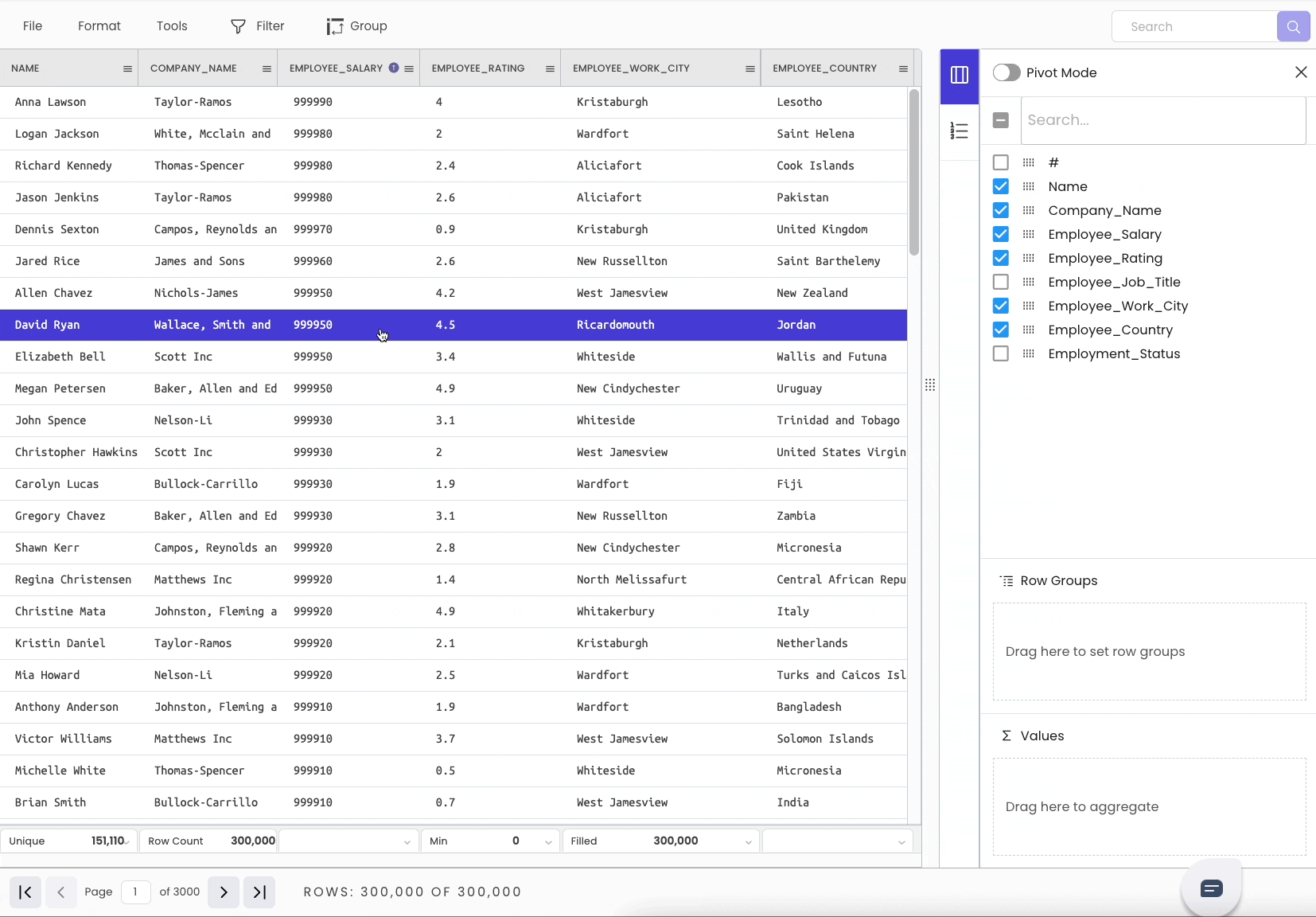Image resolution: width=1316 pixels, height=917 pixels.
Task: Jump to the first page
Action: click(x=25, y=892)
